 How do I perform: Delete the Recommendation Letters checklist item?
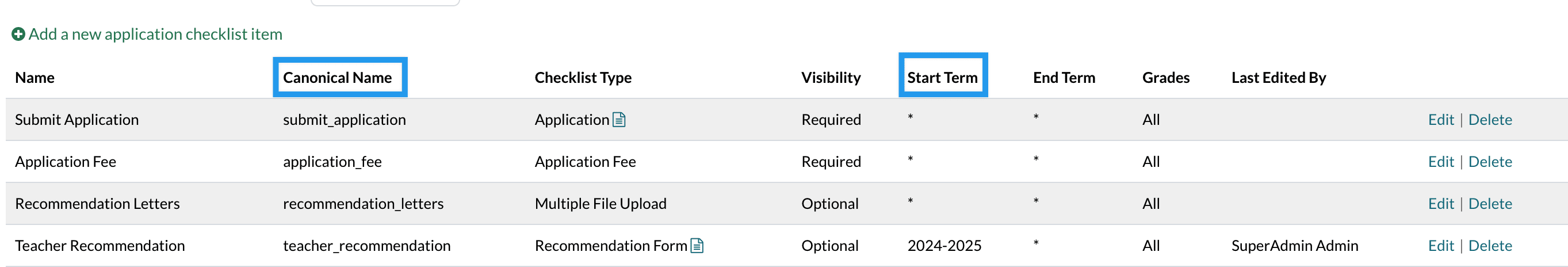(1489, 204)
